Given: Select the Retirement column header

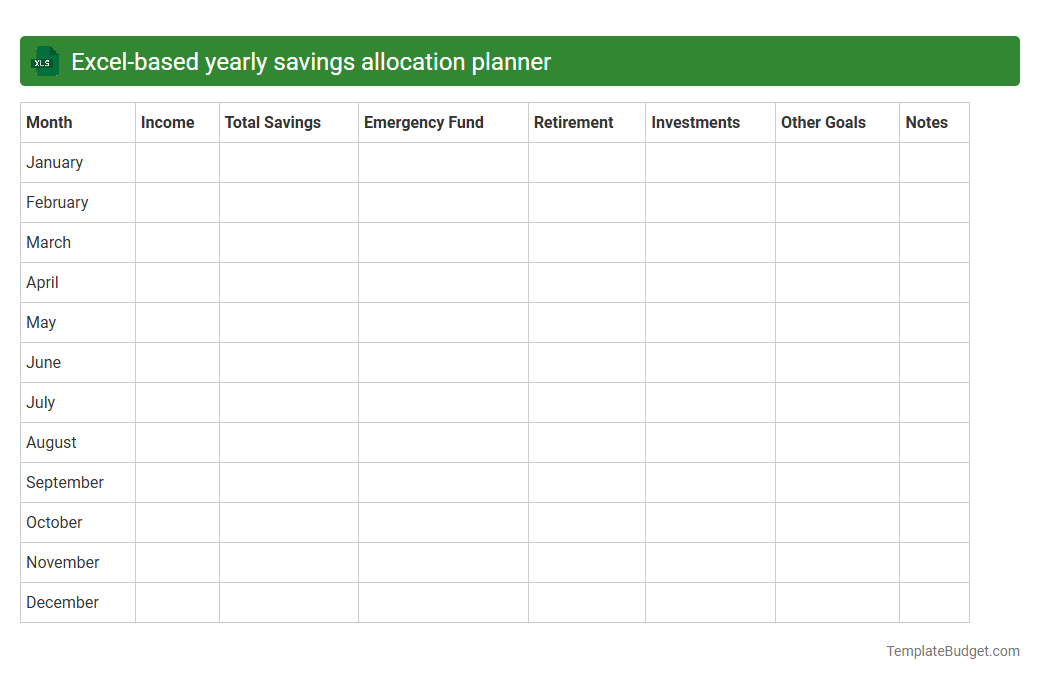Looking at the screenshot, I should coord(573,122).
